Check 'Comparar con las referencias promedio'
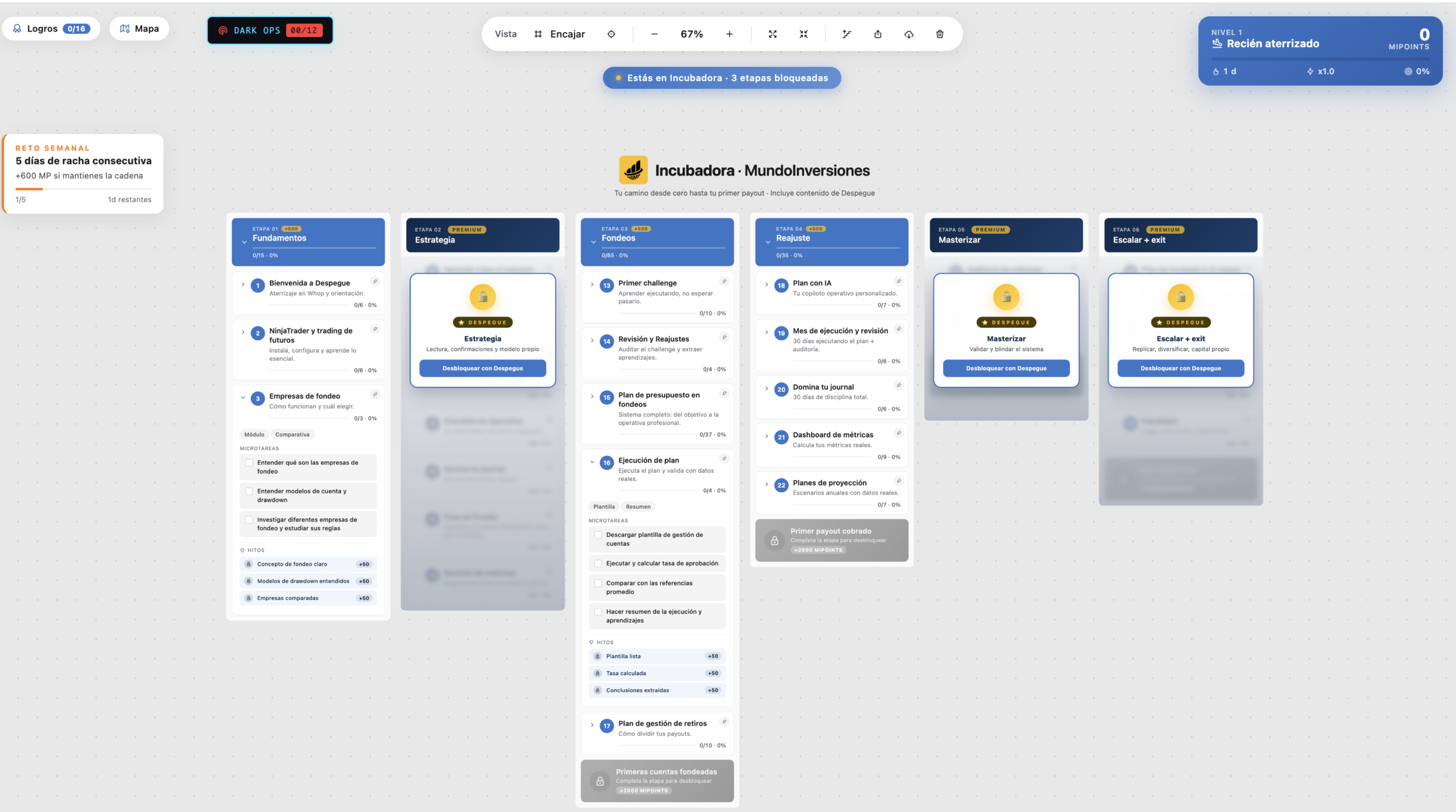 point(598,583)
